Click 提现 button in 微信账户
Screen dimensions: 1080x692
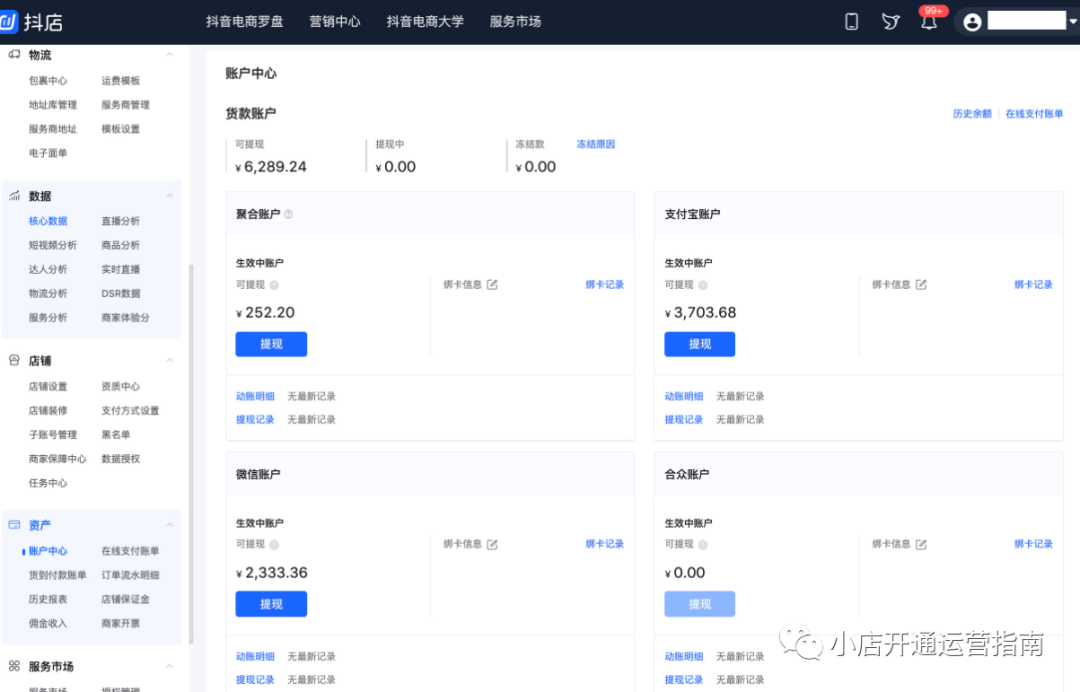coord(271,604)
